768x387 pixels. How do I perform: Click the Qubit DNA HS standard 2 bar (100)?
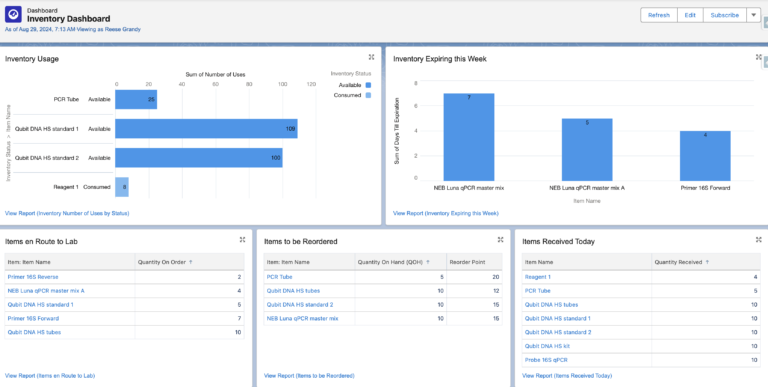(199, 158)
